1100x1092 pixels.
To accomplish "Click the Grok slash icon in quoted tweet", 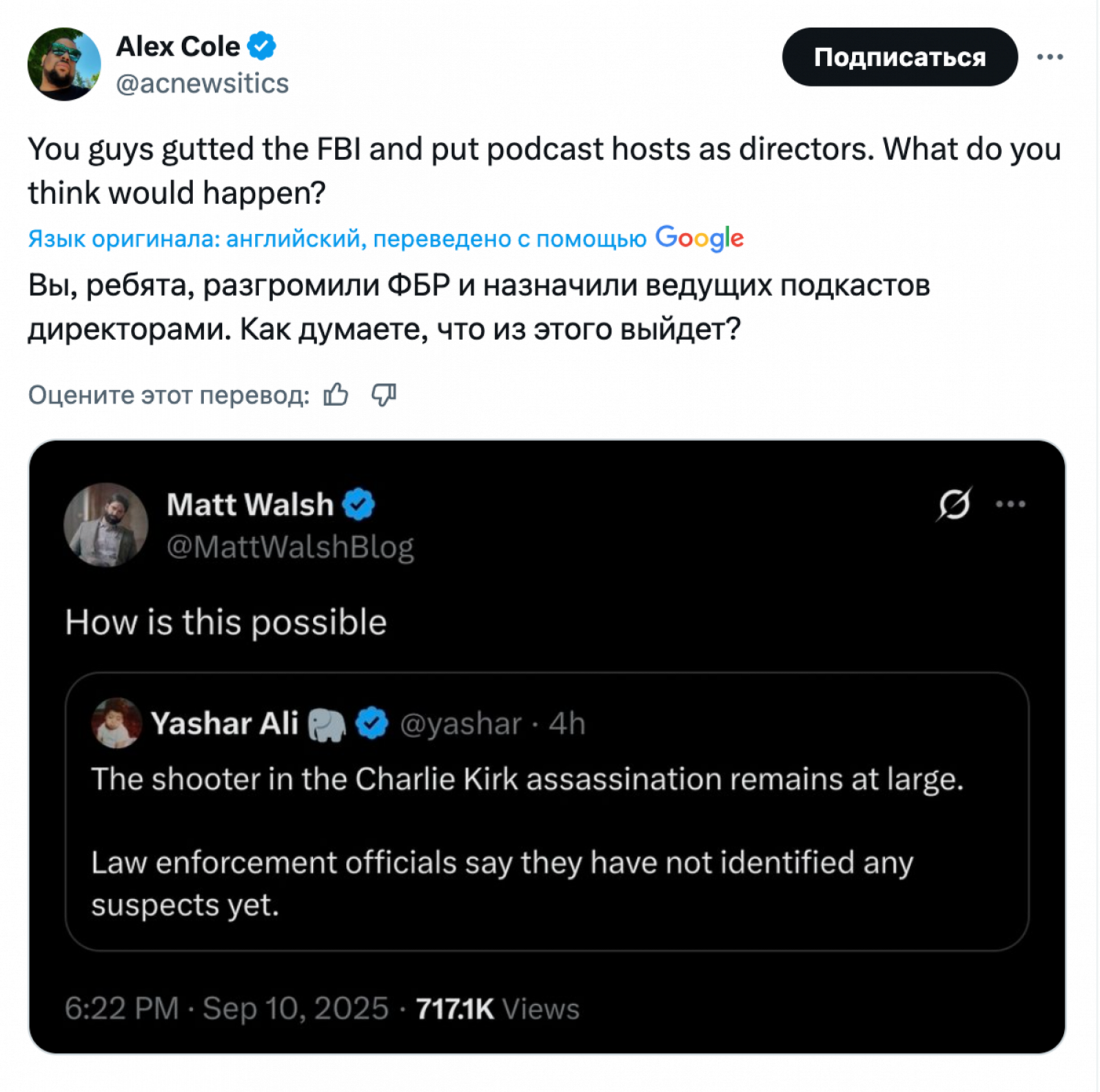I will [955, 504].
